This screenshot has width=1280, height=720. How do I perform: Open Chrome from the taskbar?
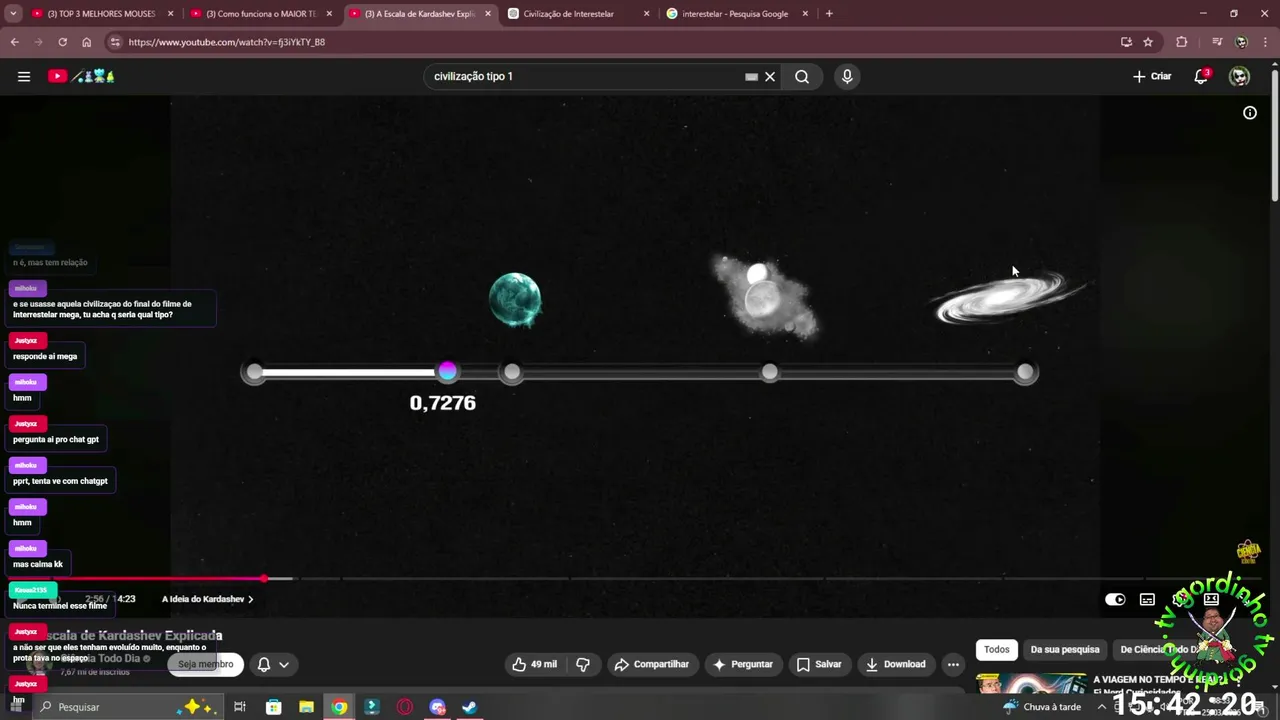tap(339, 707)
